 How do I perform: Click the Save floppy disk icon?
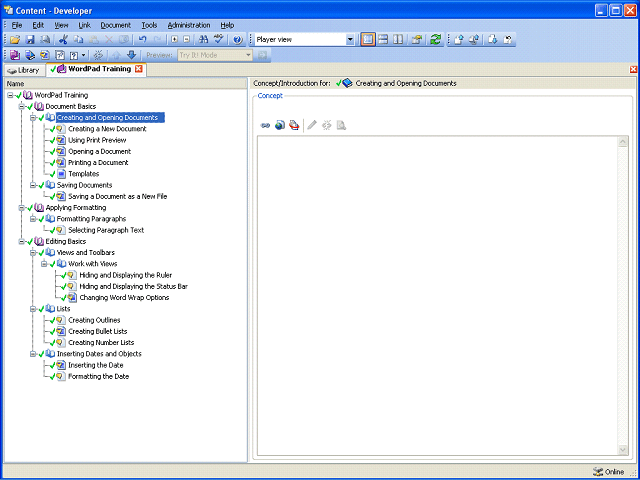(x=30, y=40)
